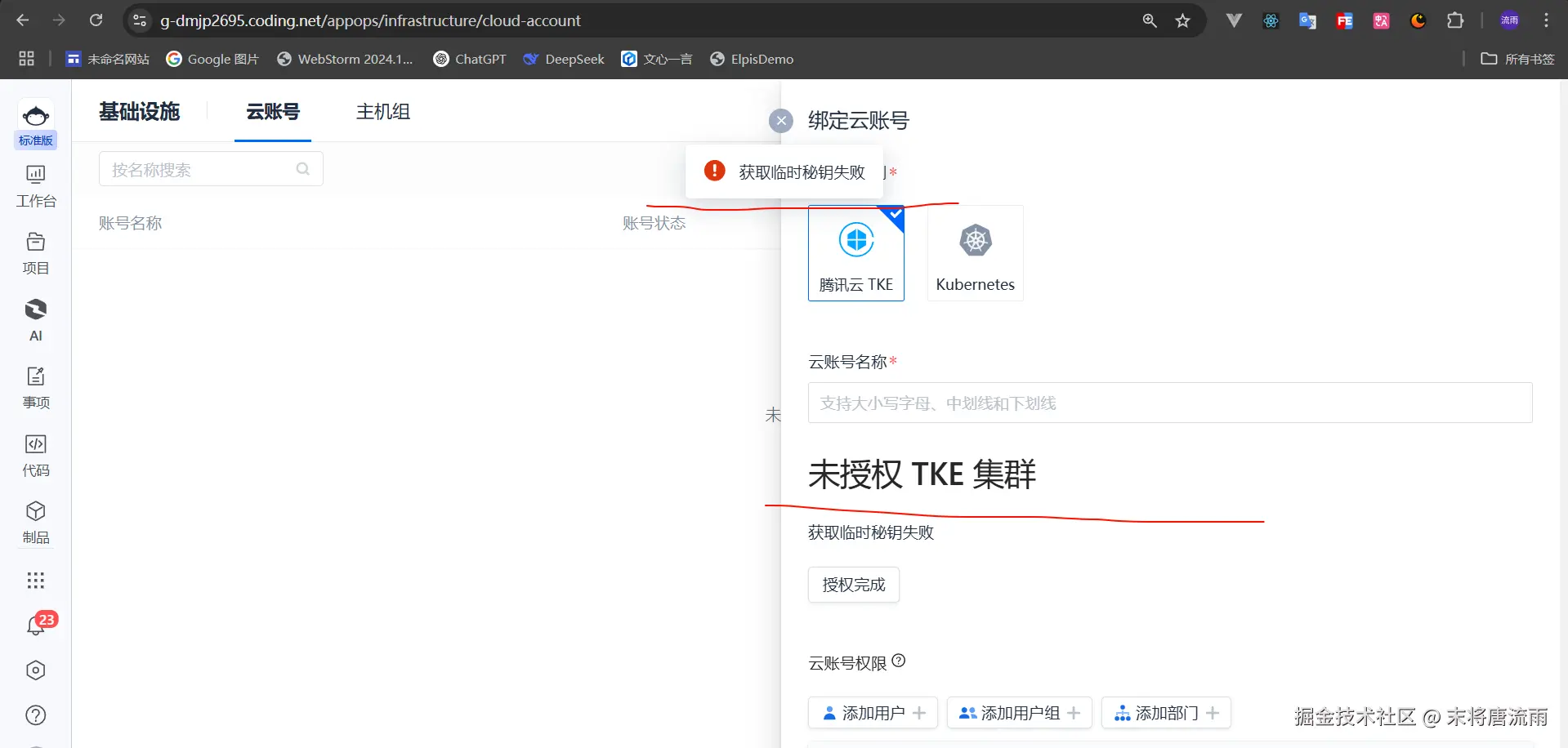Open the hexagon settings icon in sidebar
The height and width of the screenshot is (748, 1568).
coord(35,670)
